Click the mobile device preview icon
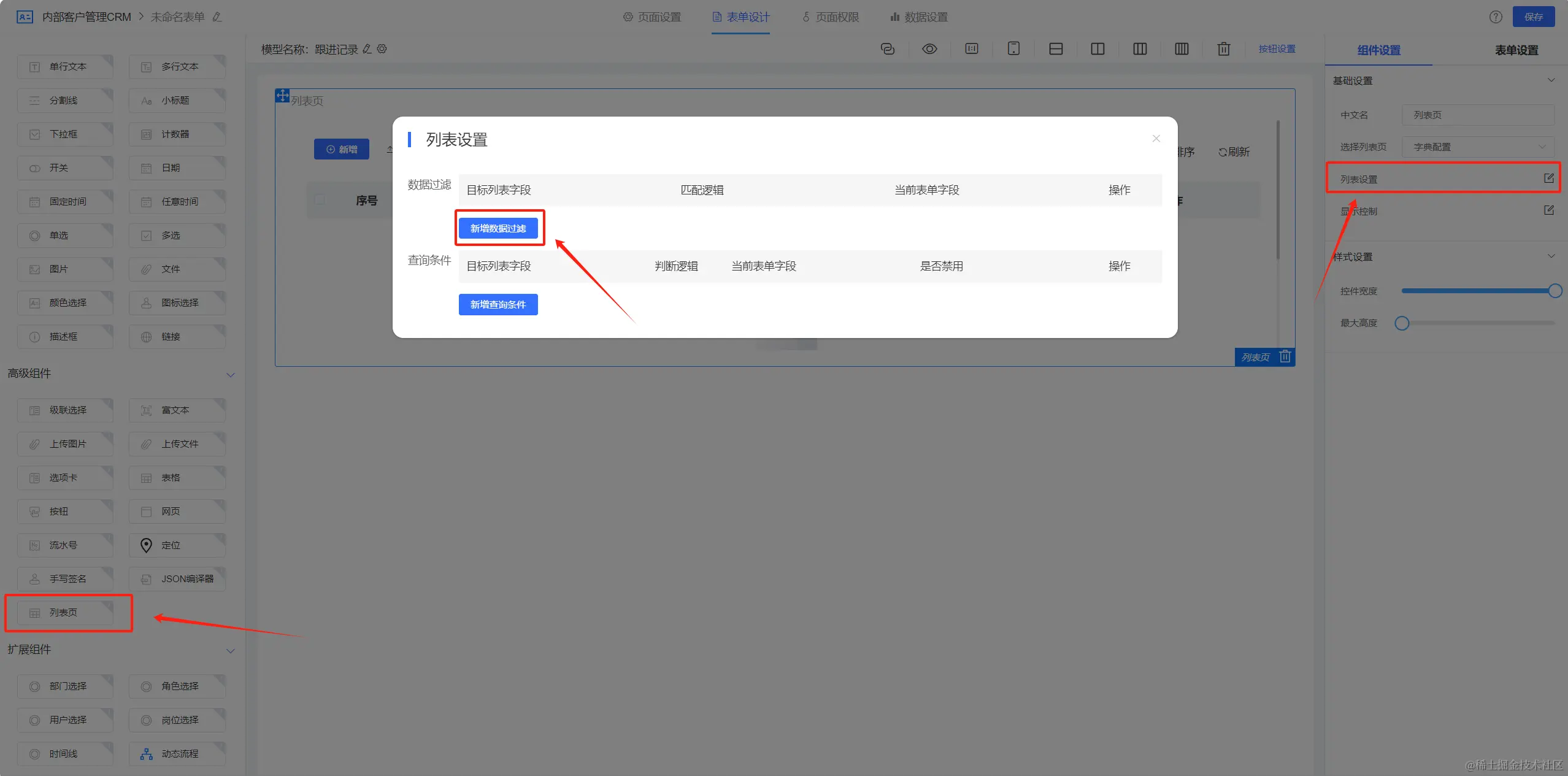The width and height of the screenshot is (1568, 776). click(x=1013, y=49)
